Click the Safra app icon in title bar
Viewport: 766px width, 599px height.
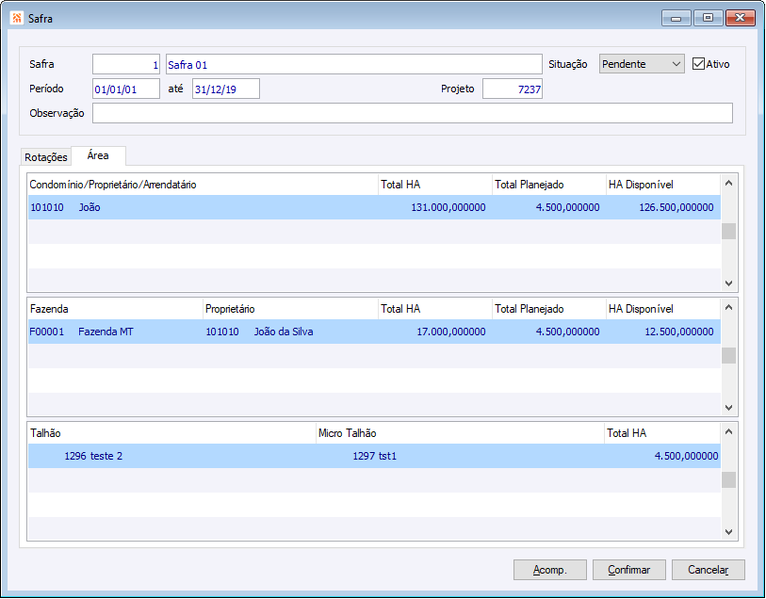17,18
